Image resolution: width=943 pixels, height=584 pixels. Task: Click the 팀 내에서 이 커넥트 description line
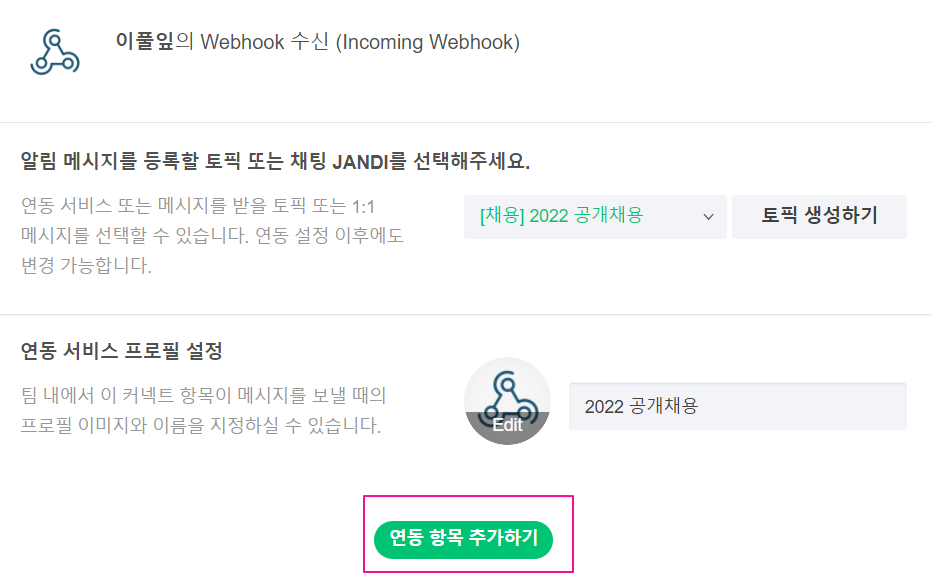click(203, 396)
